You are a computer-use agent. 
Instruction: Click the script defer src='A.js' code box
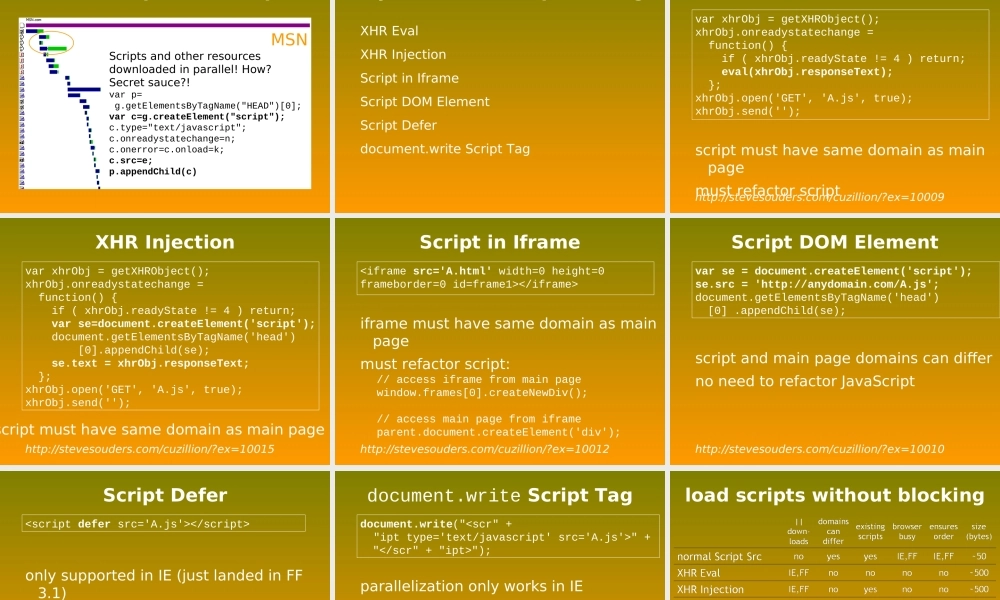coord(165,523)
